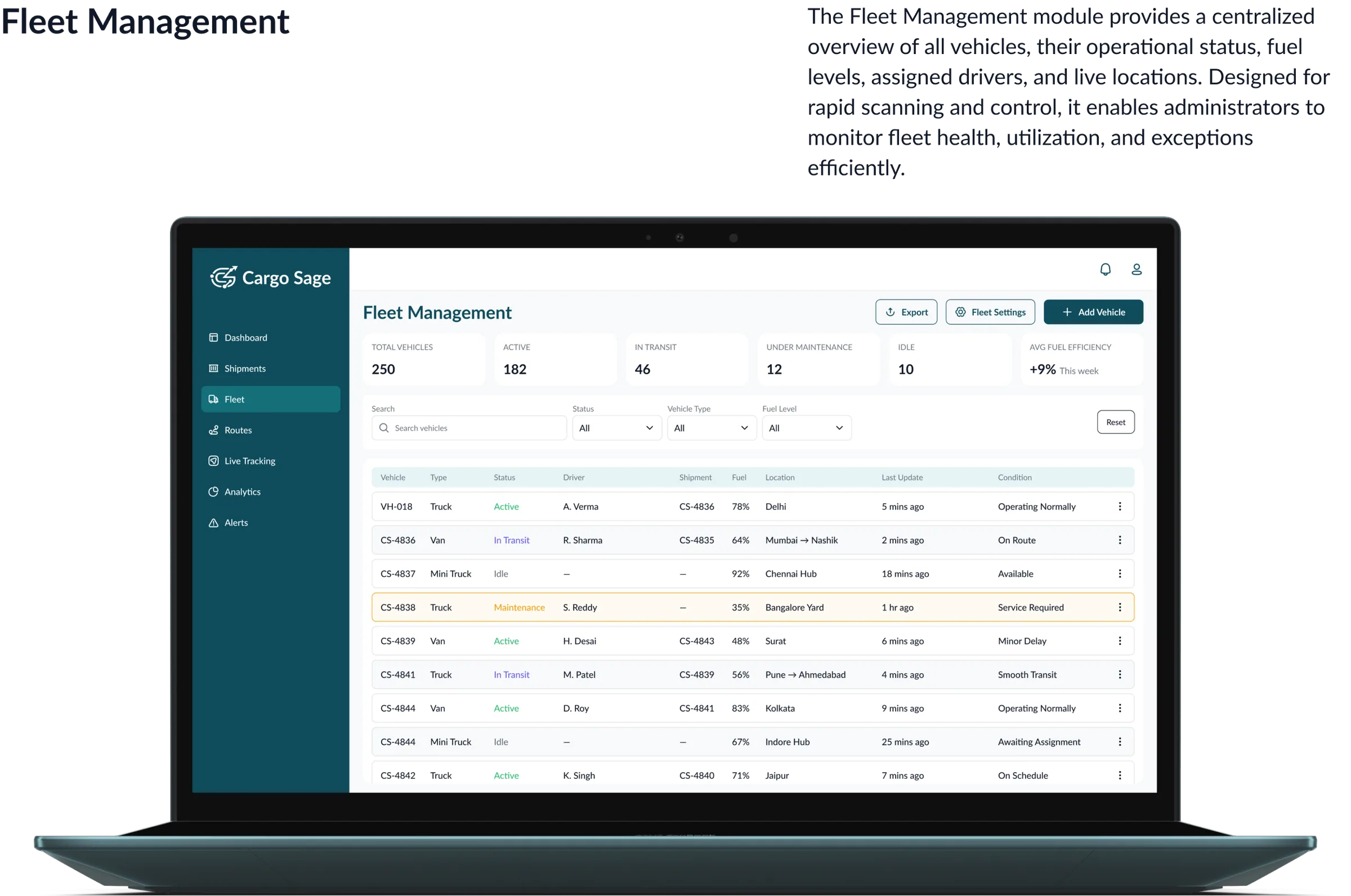This screenshot has width=1351, height=896.
Task: Open the notifications bell
Action: (x=1105, y=268)
